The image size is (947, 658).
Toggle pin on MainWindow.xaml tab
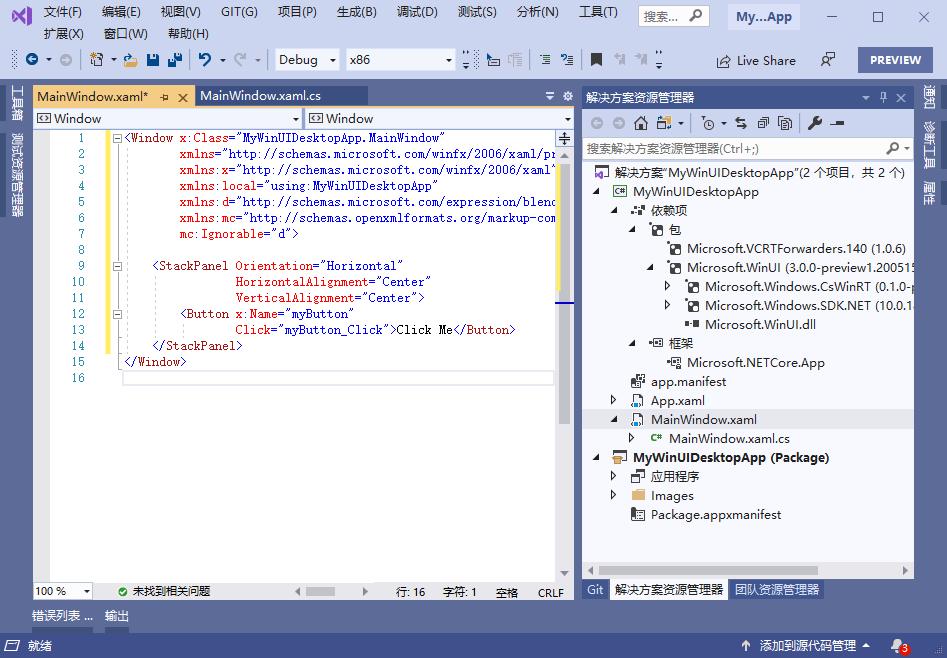click(x=165, y=97)
